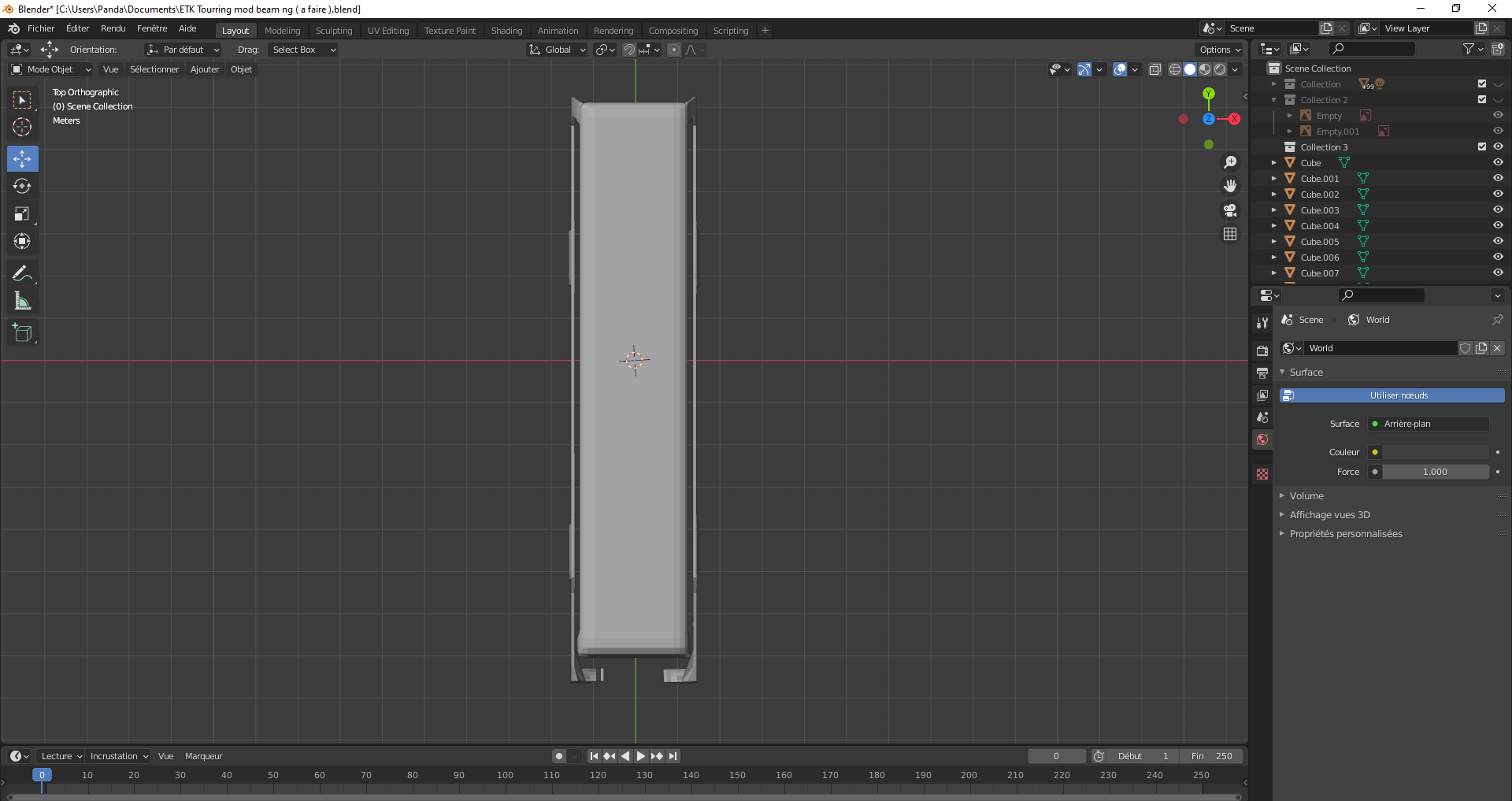Open the Rendu menu

(113, 28)
